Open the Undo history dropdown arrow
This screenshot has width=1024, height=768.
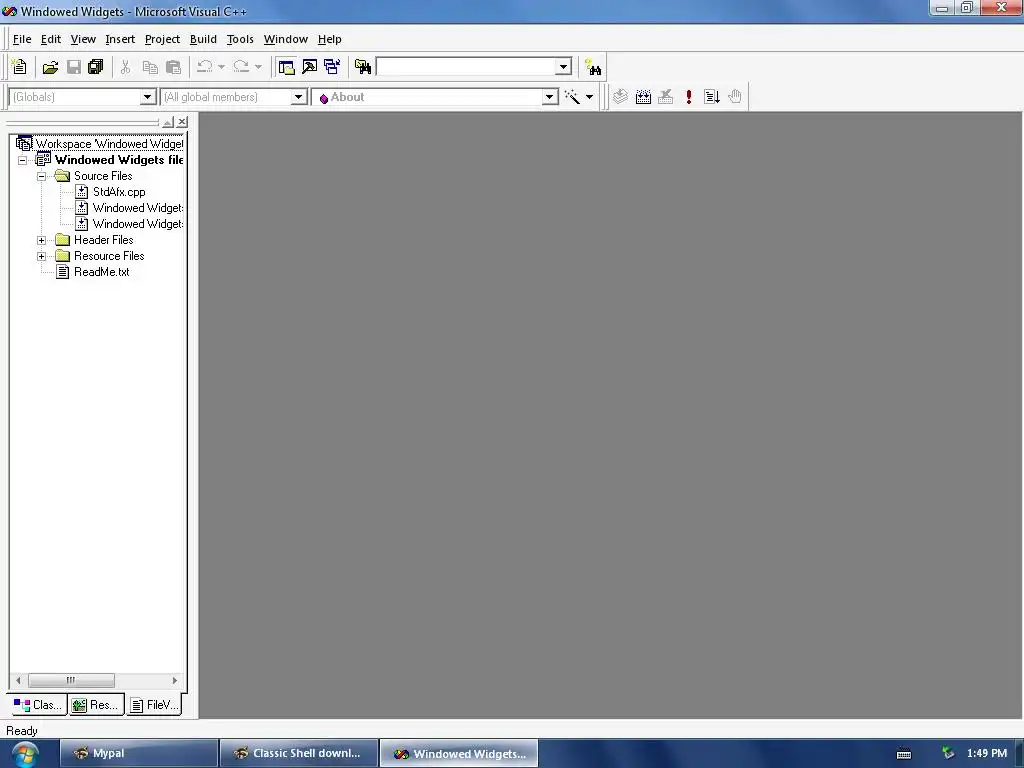pos(221,67)
